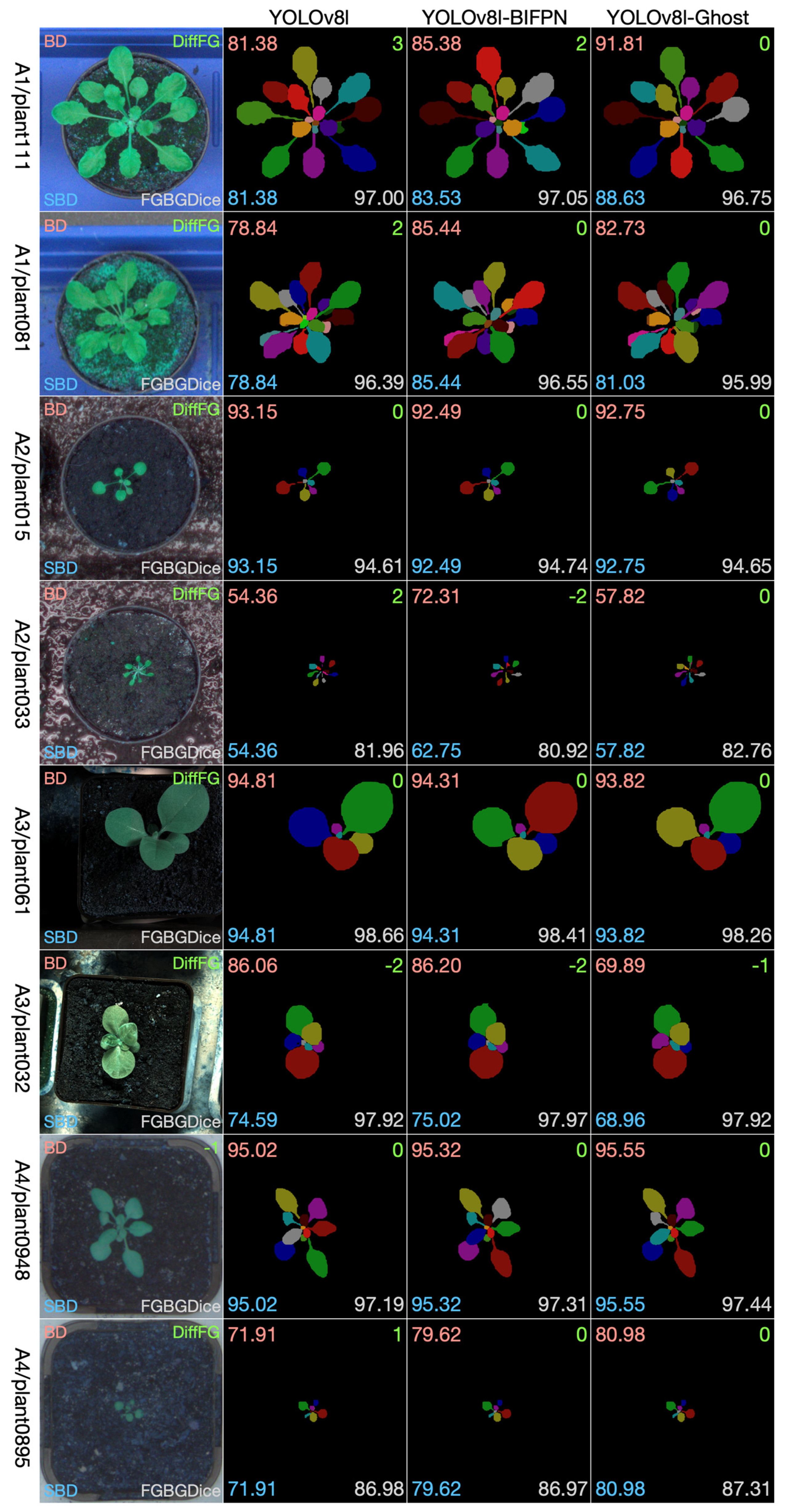Image resolution: width=785 pixels, height=1512 pixels.
Task: Click the YOLOv8l column header
Action: click(309, 17)
